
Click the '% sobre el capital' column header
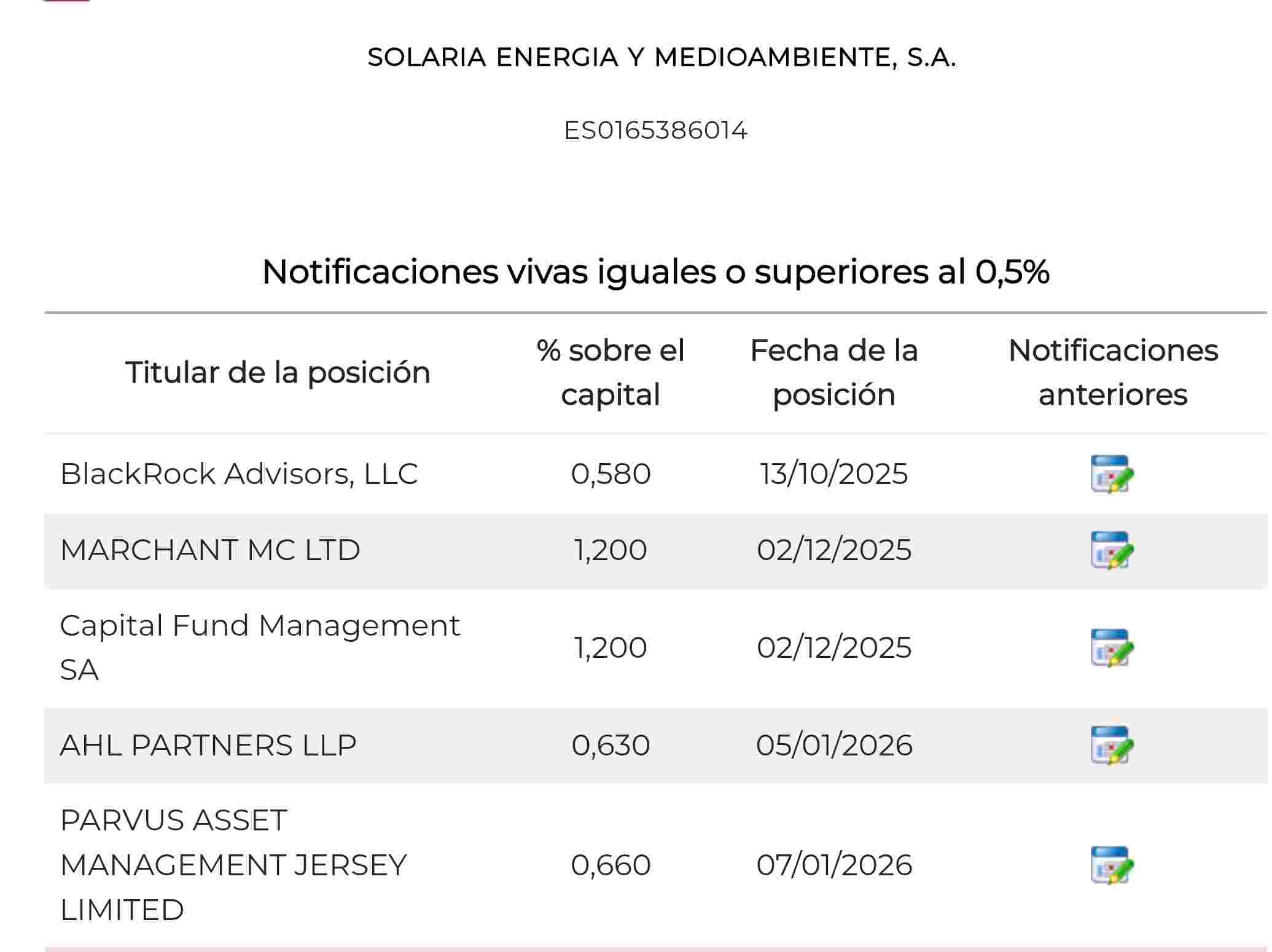click(x=611, y=372)
